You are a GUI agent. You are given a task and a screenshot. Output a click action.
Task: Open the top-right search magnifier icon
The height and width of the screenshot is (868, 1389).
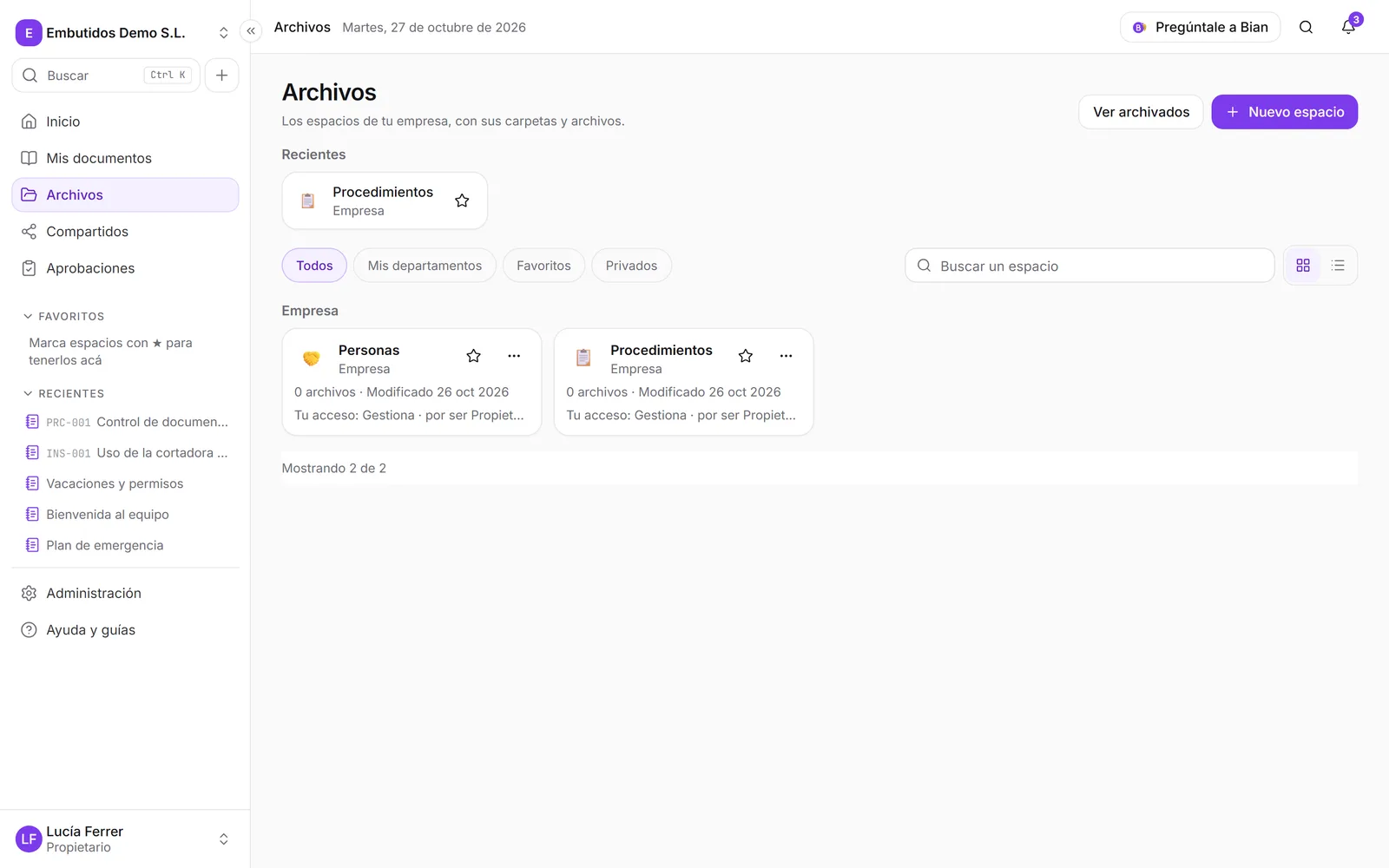coord(1306,27)
